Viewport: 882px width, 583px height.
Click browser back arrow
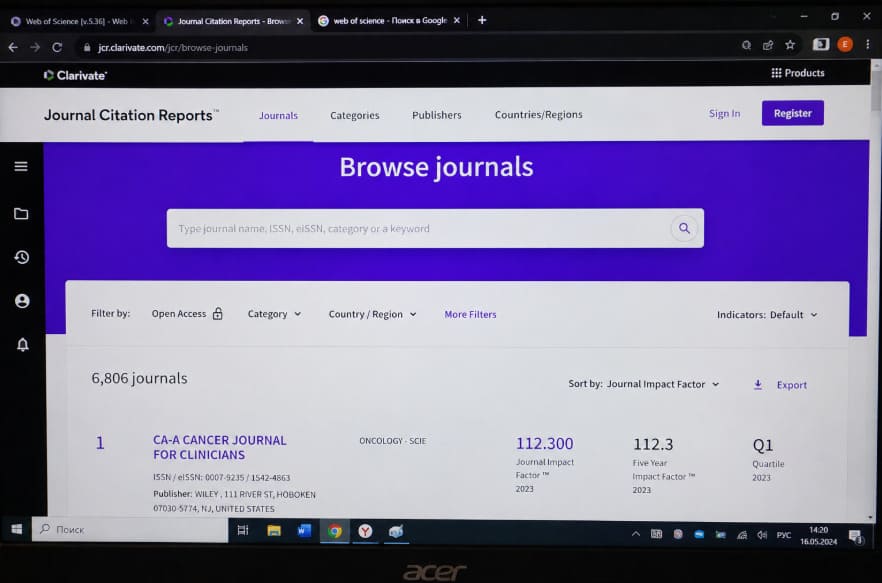pos(14,47)
